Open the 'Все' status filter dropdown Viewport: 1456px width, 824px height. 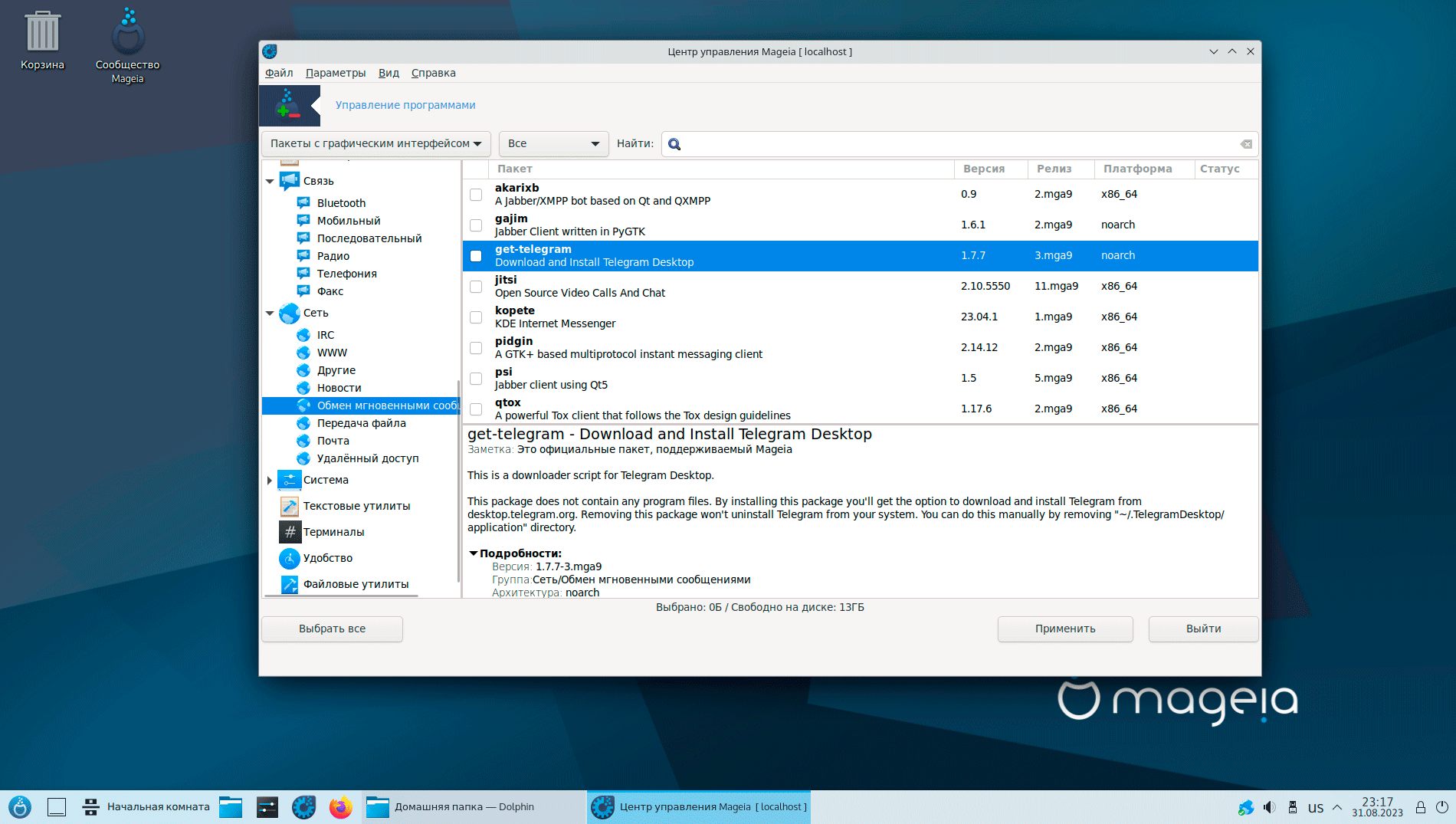[553, 144]
